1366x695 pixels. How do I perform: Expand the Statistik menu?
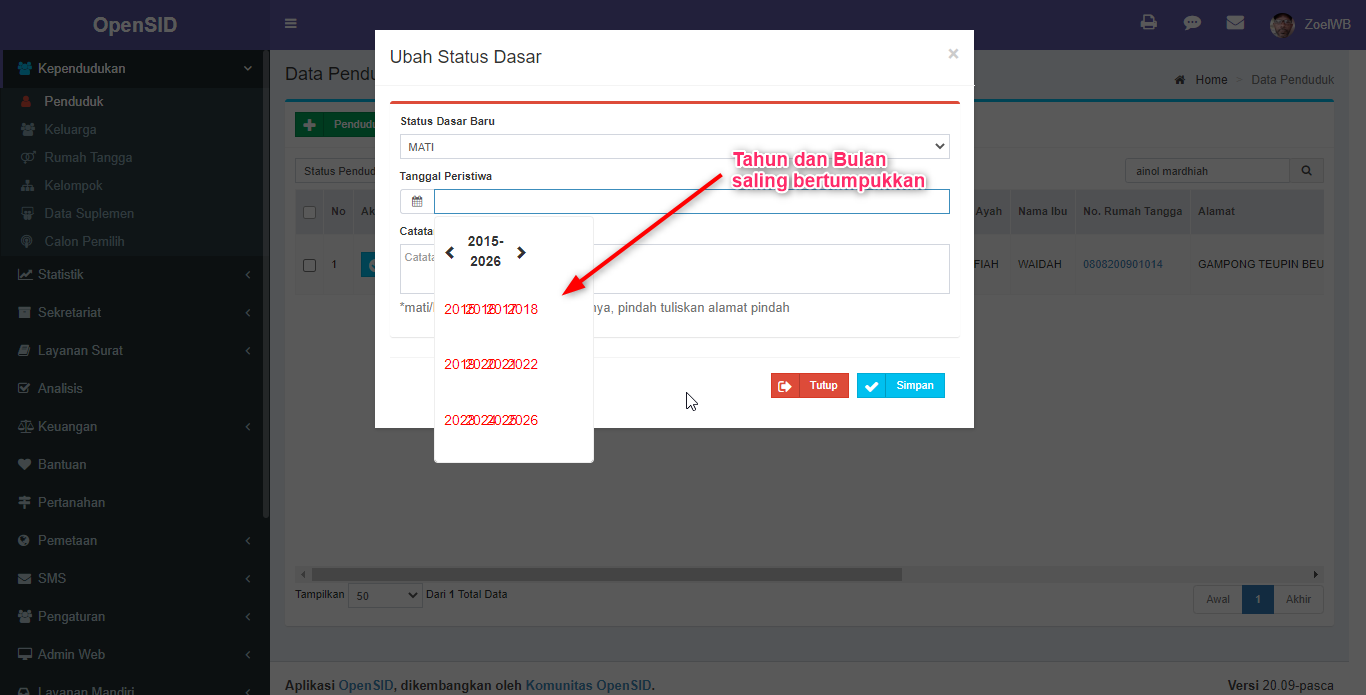135,274
